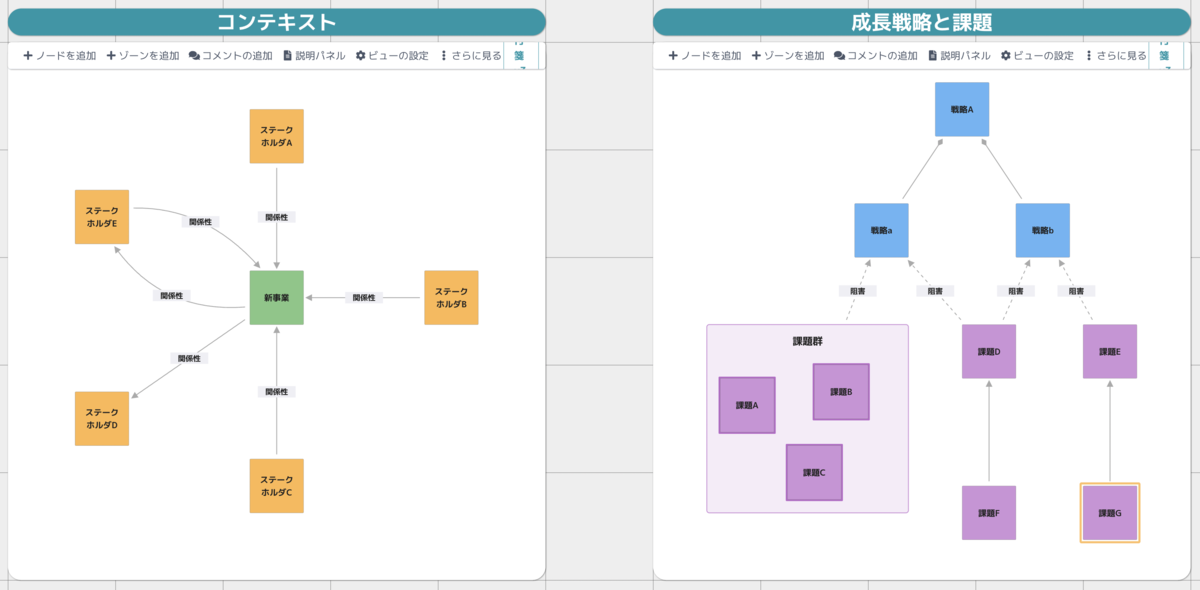Screen dimensions: 1200x590
Task: Click 関係性 label on arrow pointing to ステークホルダE
Action: 172,296
